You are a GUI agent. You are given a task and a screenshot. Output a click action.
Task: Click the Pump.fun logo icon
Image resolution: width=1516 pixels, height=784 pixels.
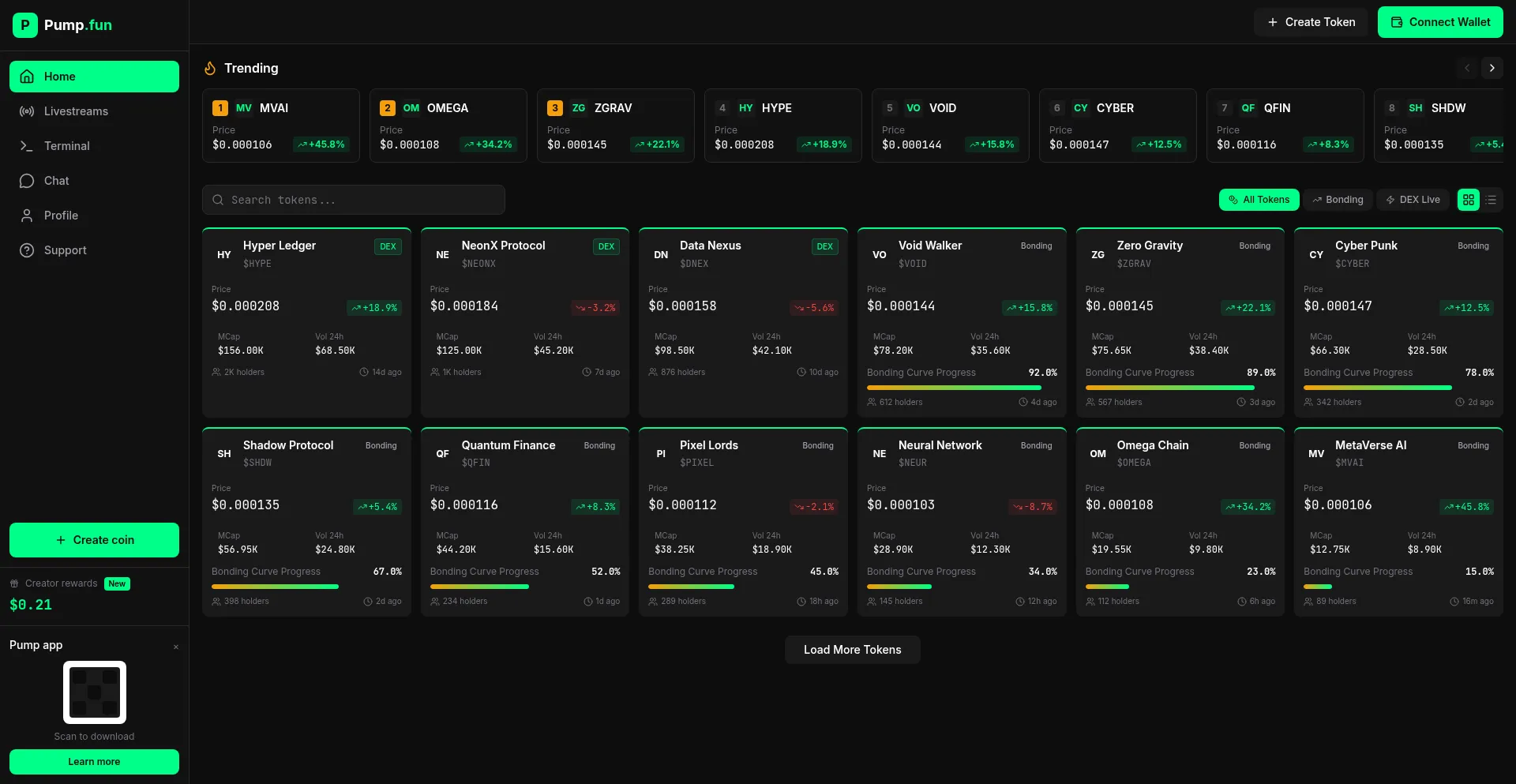click(25, 25)
